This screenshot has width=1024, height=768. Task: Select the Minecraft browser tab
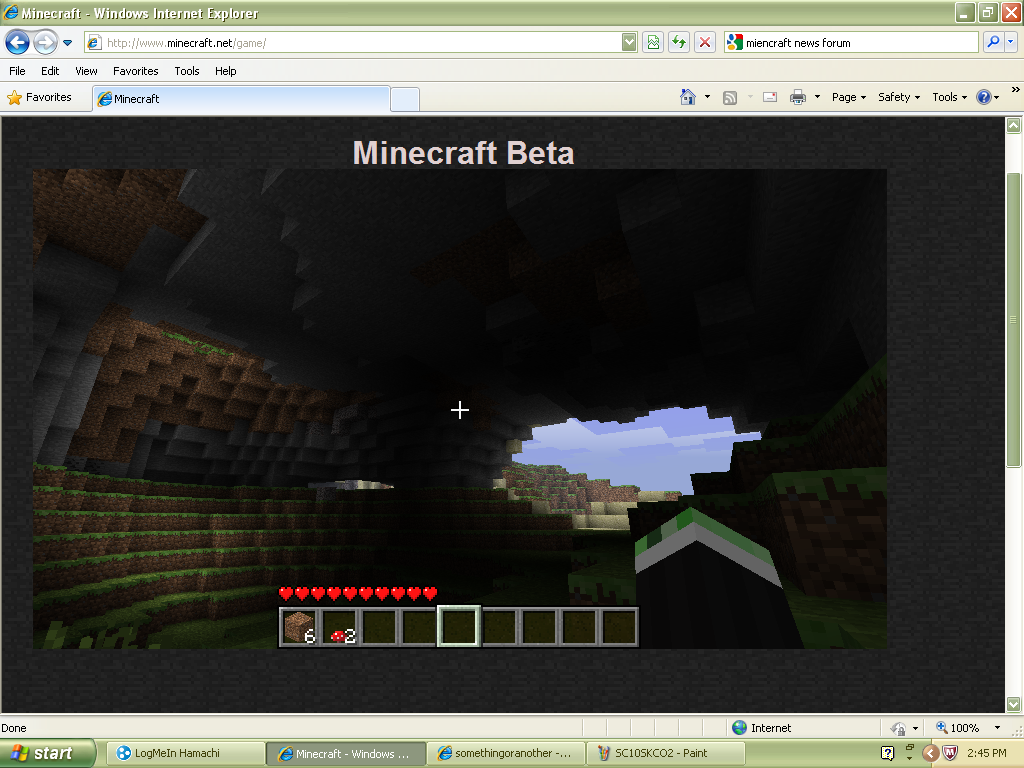242,99
